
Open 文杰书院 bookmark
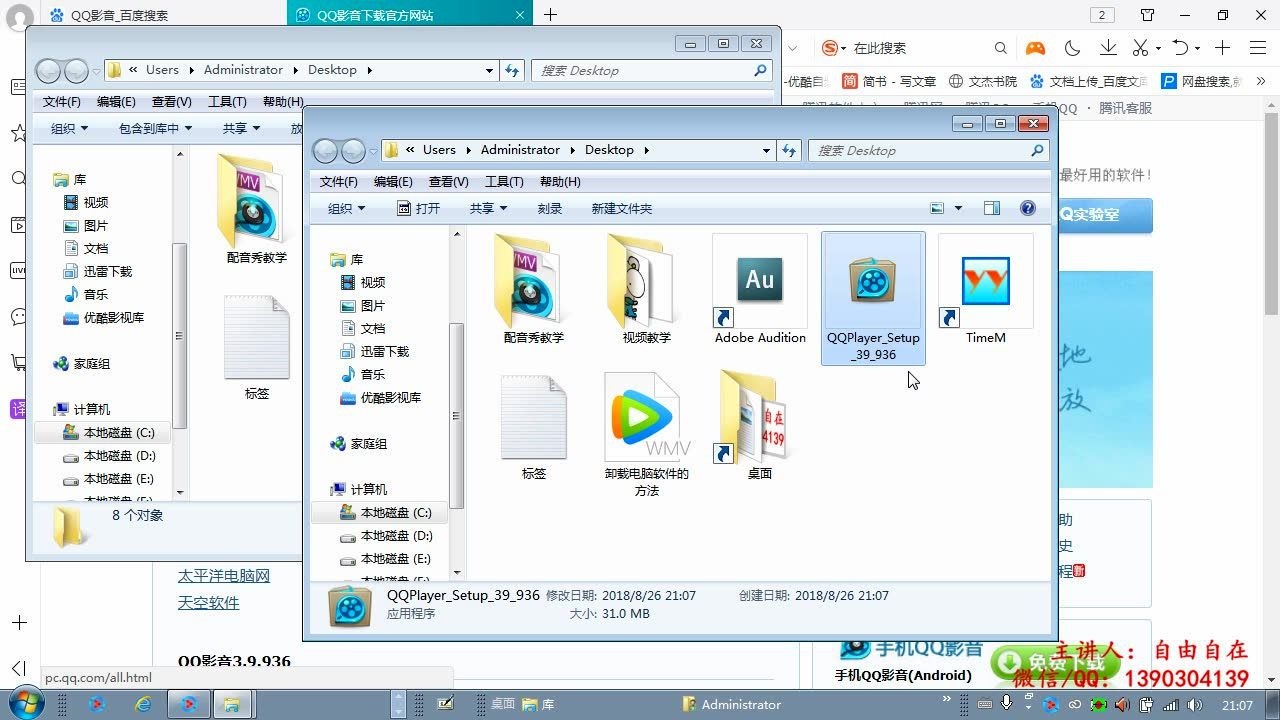coord(983,81)
